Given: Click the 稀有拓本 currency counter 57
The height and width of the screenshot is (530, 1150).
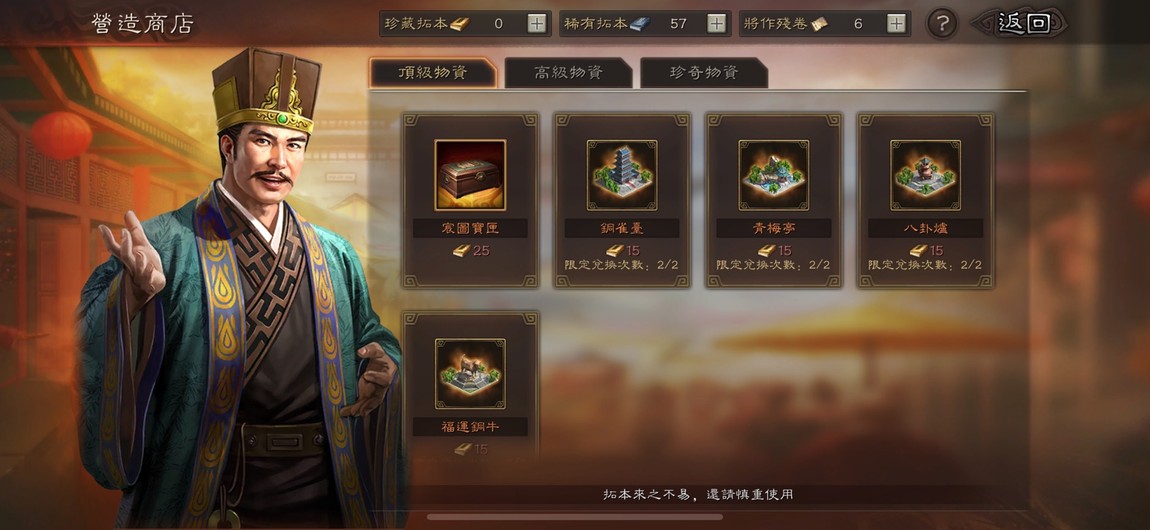Looking at the screenshot, I should (678, 23).
